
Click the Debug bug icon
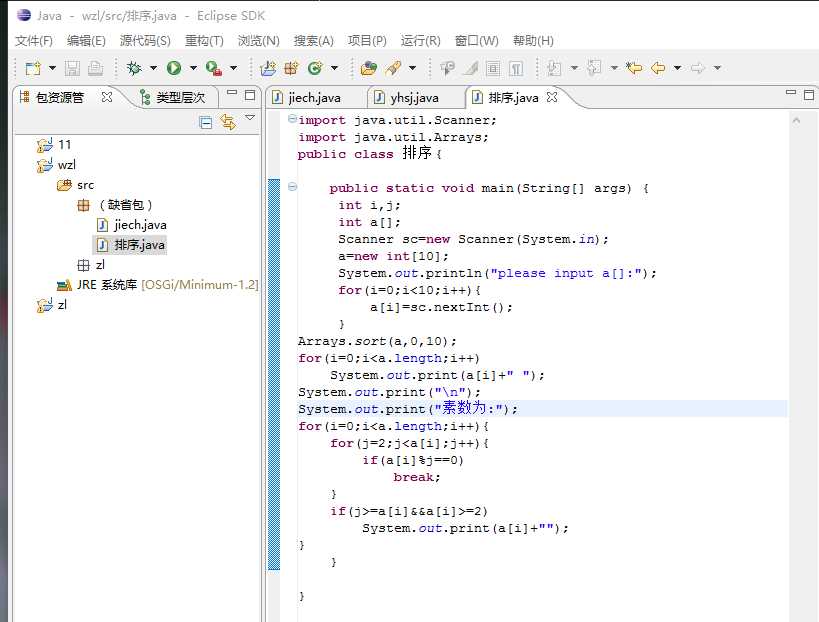pos(134,68)
